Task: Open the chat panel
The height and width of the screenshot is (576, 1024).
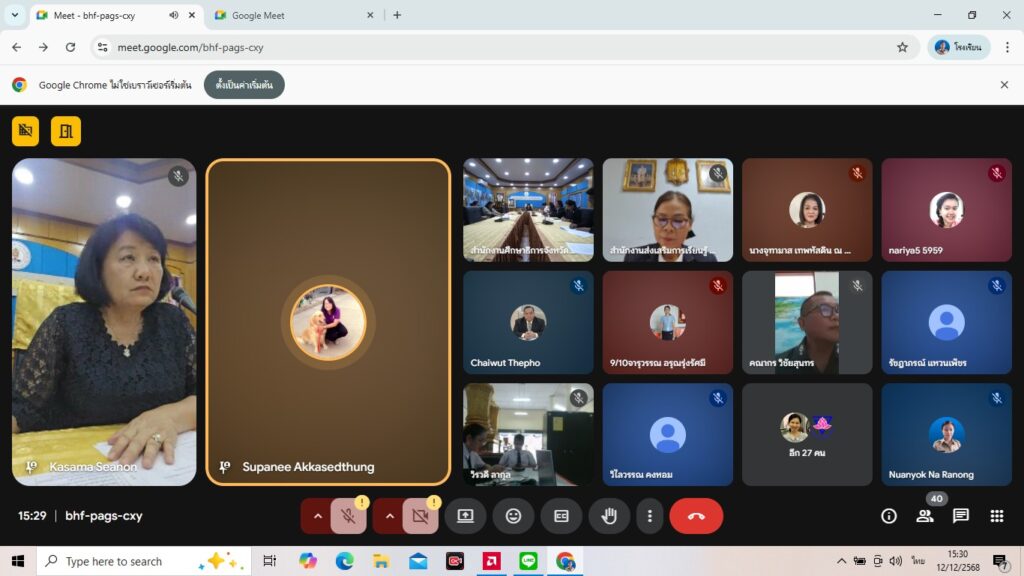Action: [x=960, y=516]
